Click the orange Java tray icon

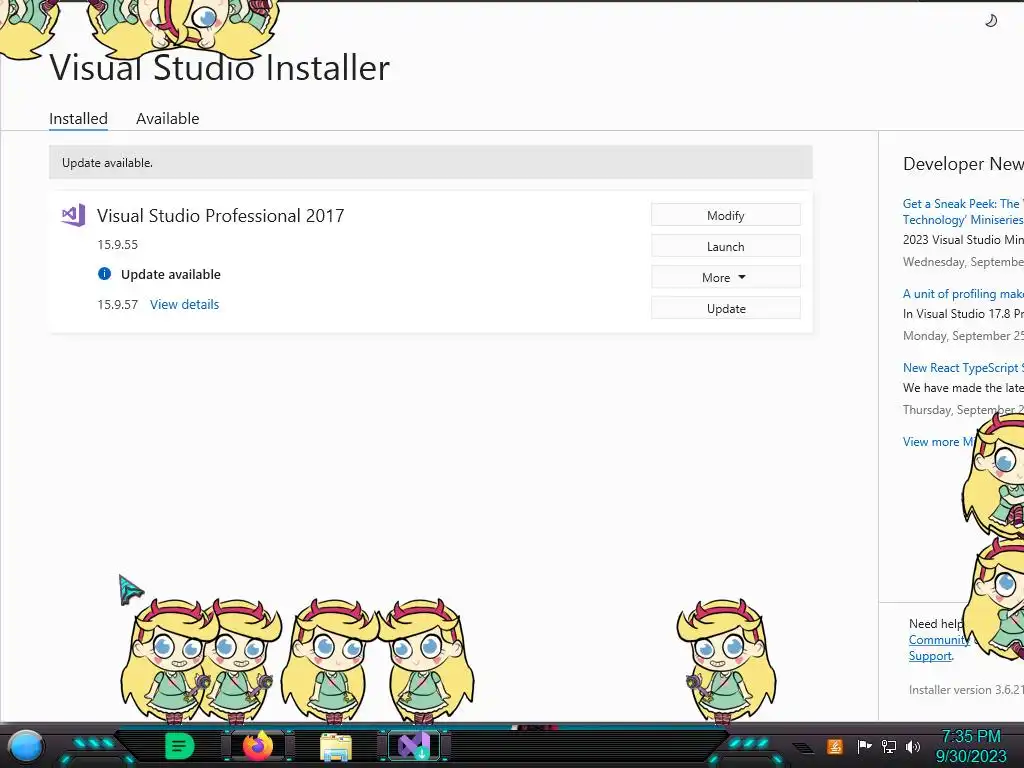[835, 746]
